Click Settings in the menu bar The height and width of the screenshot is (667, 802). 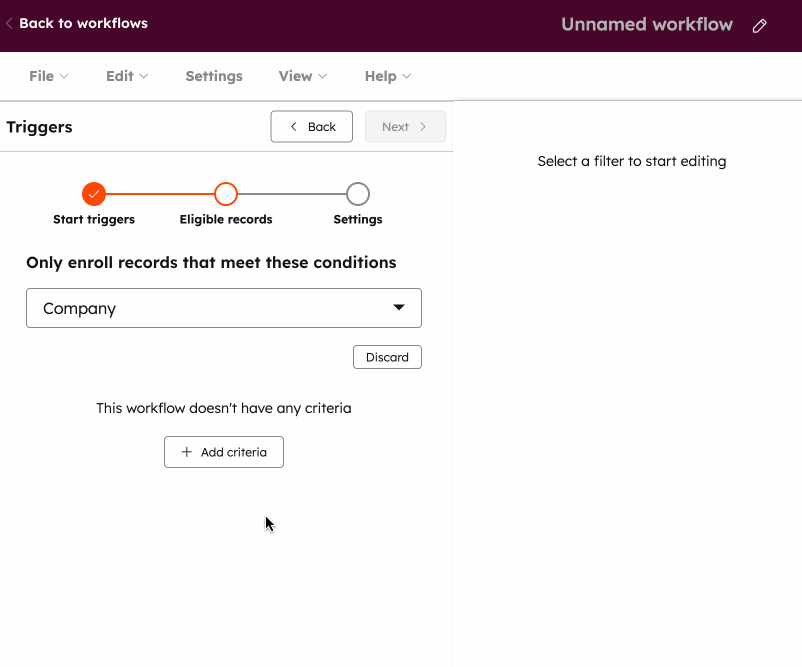click(214, 76)
